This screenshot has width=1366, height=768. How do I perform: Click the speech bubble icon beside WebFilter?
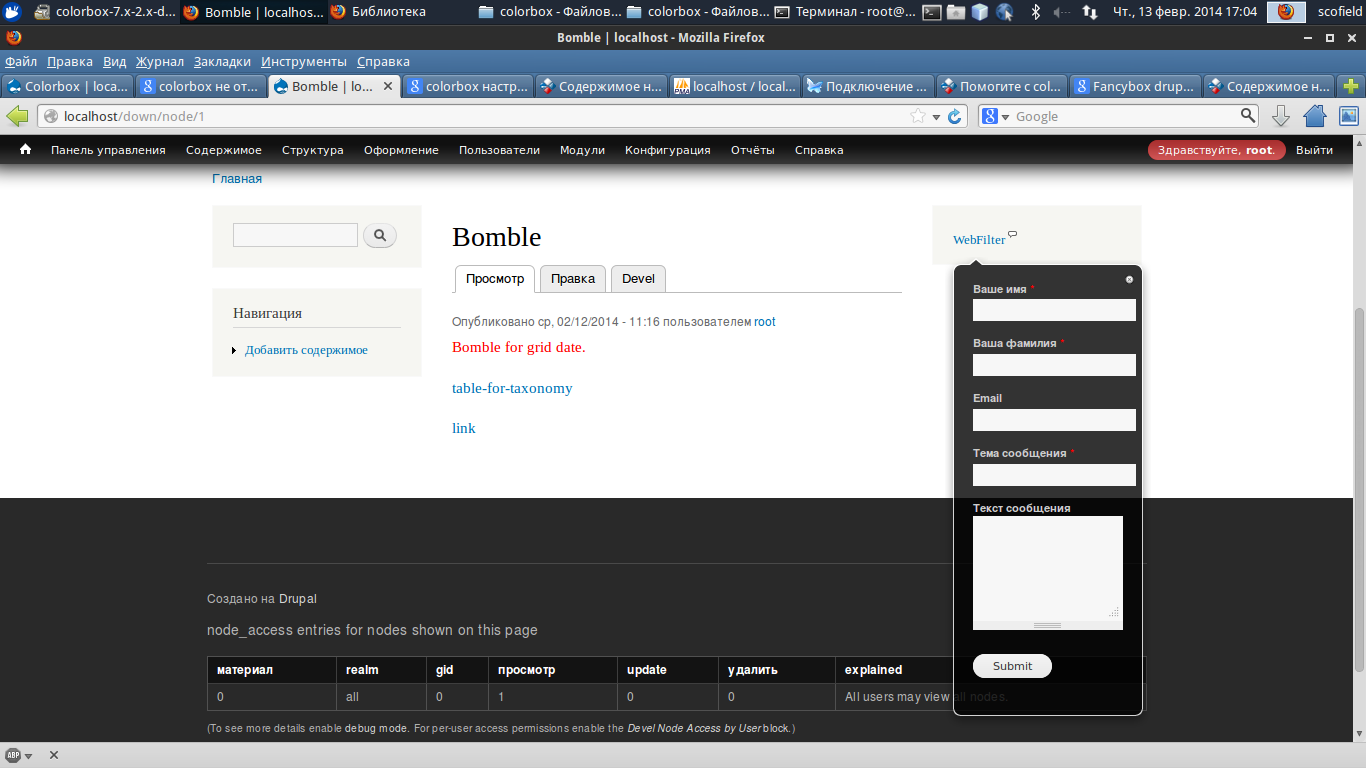(1013, 235)
